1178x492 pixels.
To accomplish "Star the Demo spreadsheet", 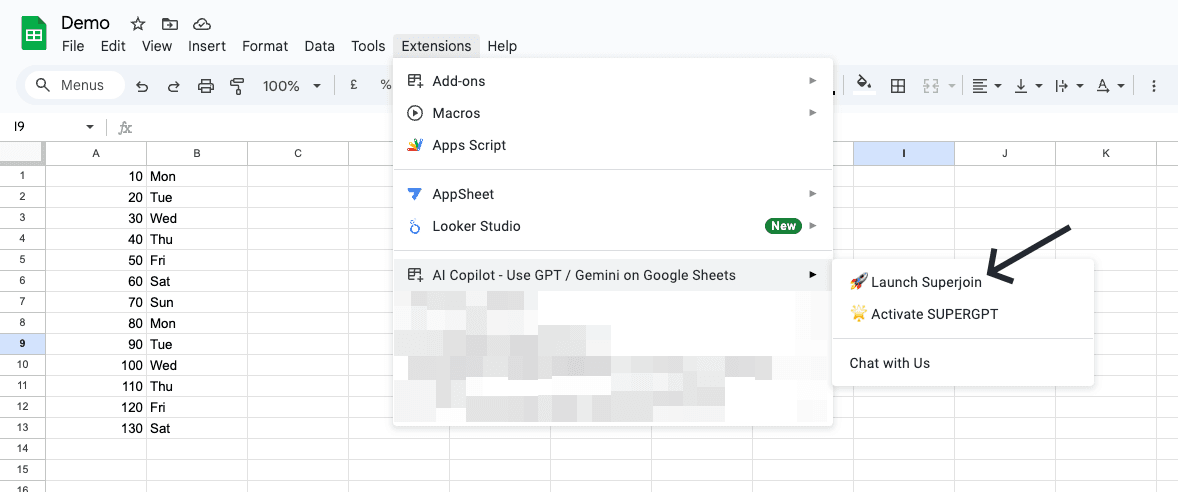I will point(137,24).
